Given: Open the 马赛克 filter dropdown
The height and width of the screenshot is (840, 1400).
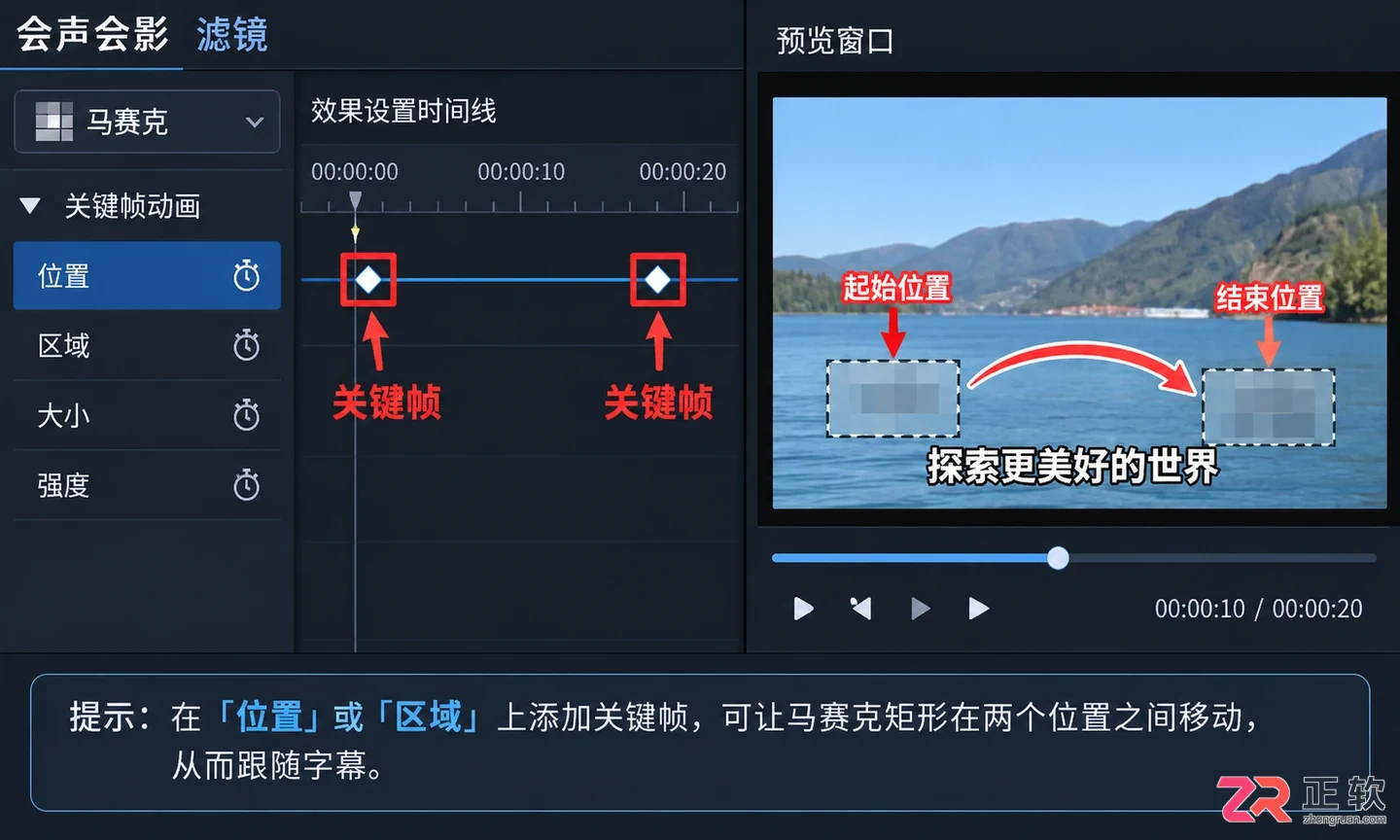Looking at the screenshot, I should pyautogui.click(x=148, y=122).
